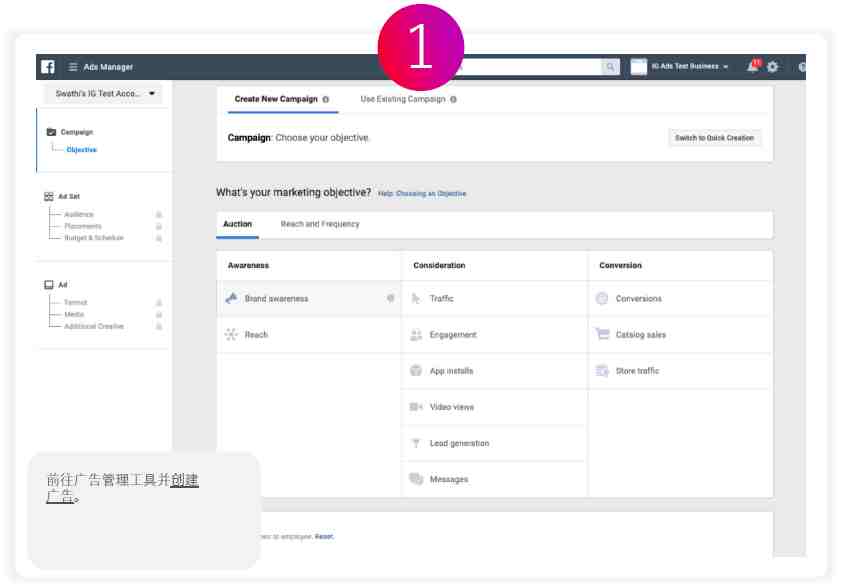Screen dimensions: 841x585
Task: Open the Swathi's IG Test Account dropdown
Action: (x=104, y=93)
